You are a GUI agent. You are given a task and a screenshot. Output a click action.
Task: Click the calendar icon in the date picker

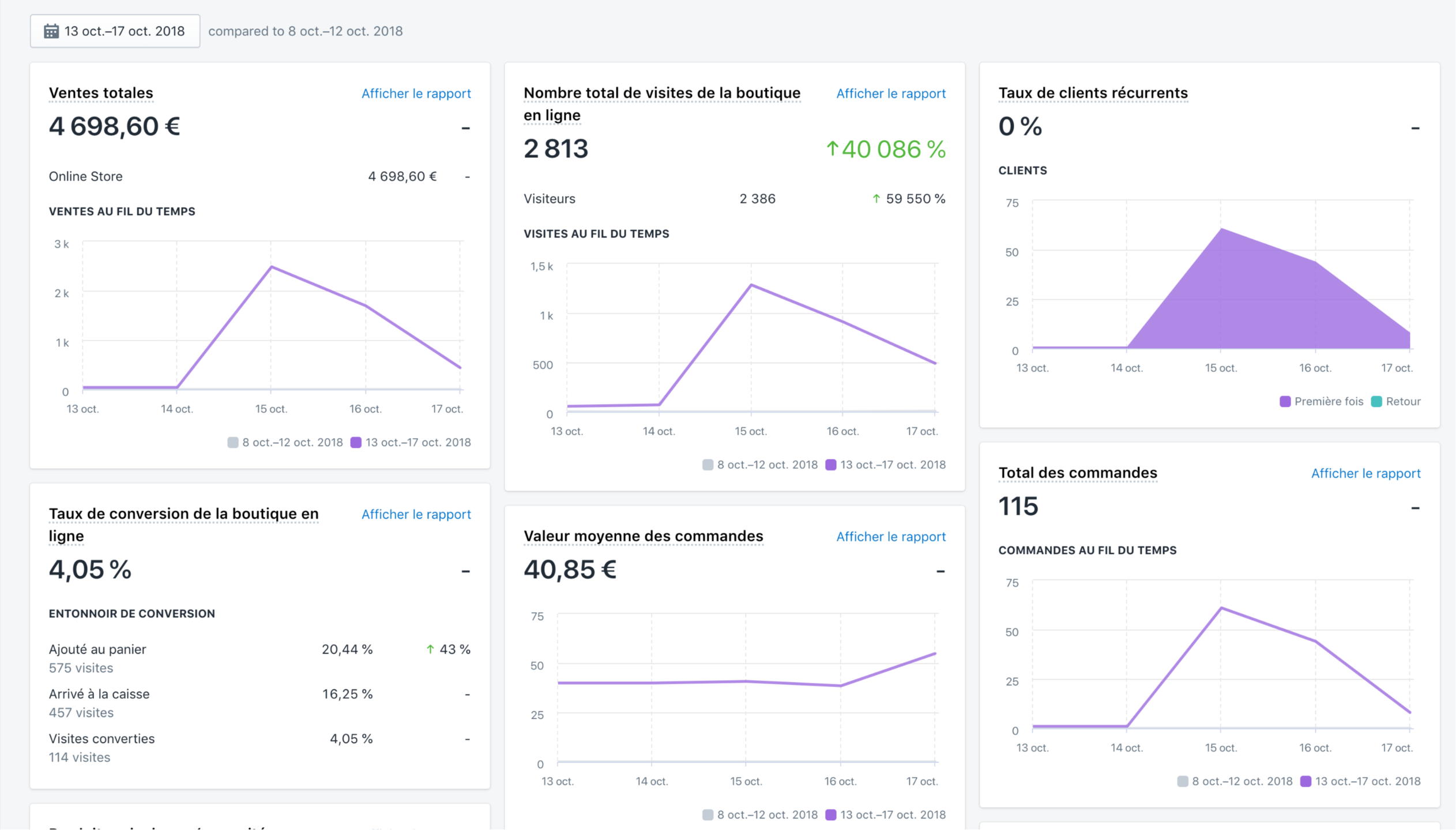(x=51, y=31)
